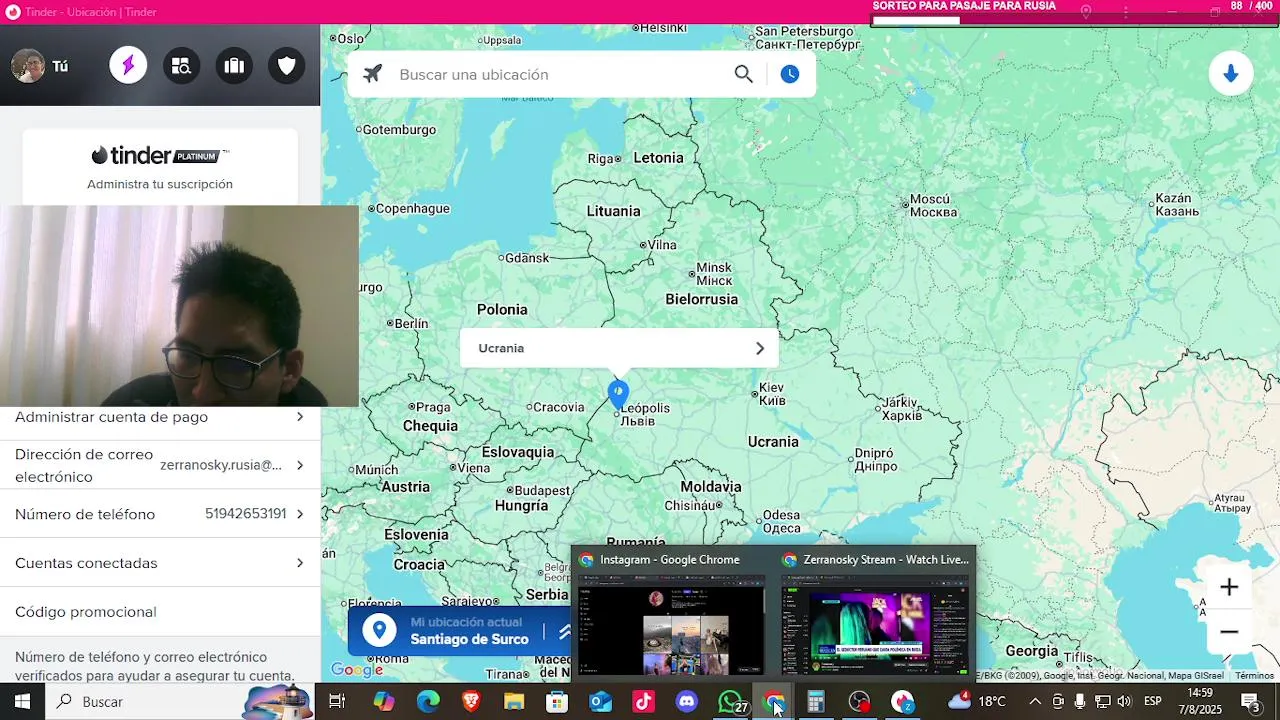Click Buscar una ubicación input field

560,74
